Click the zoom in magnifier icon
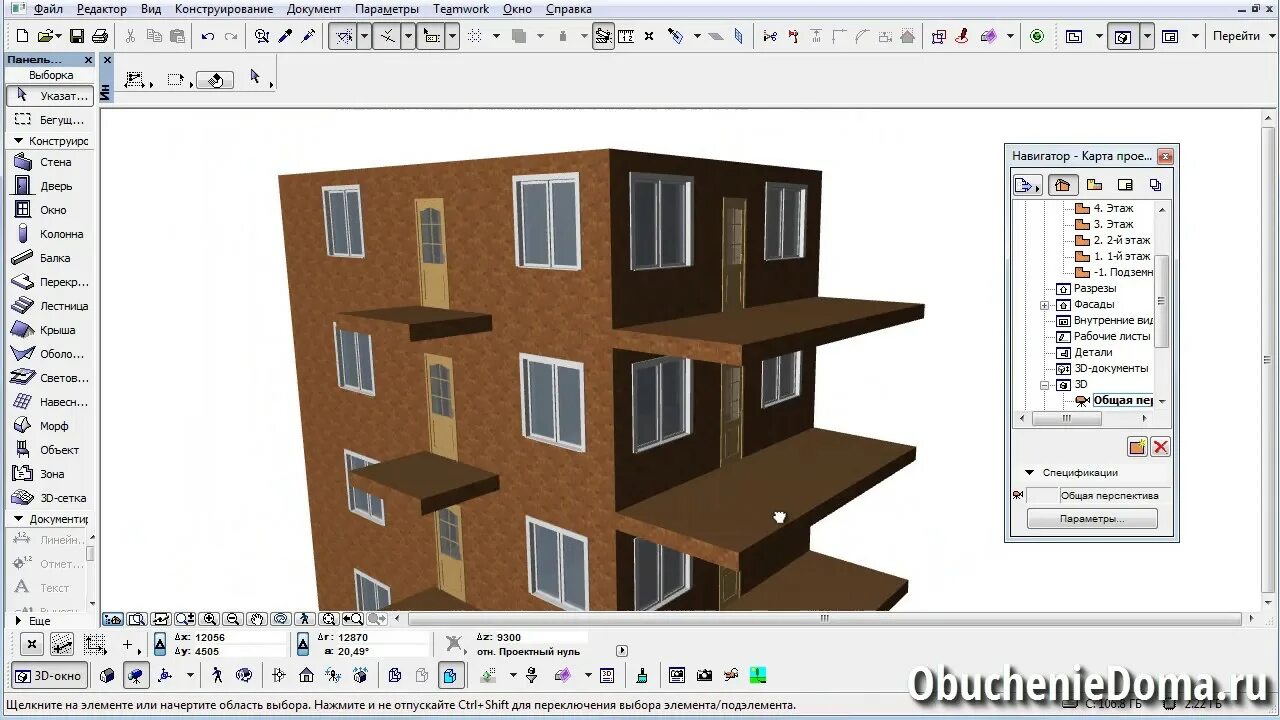The image size is (1280, 720). pyautogui.click(x=210, y=619)
